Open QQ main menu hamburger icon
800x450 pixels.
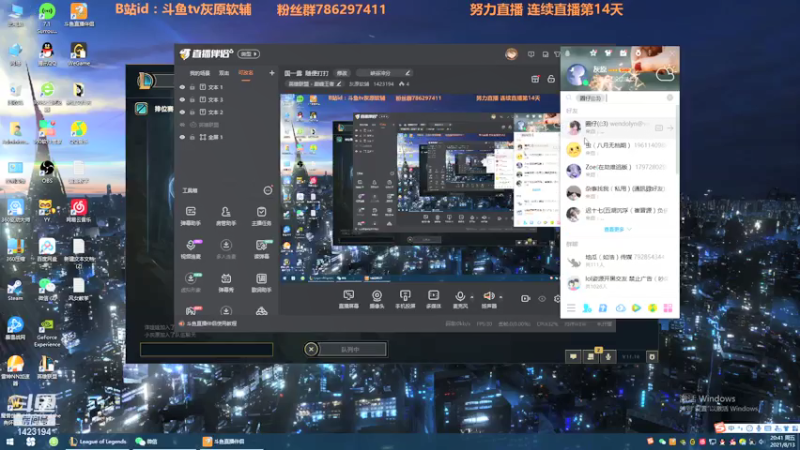[571, 308]
